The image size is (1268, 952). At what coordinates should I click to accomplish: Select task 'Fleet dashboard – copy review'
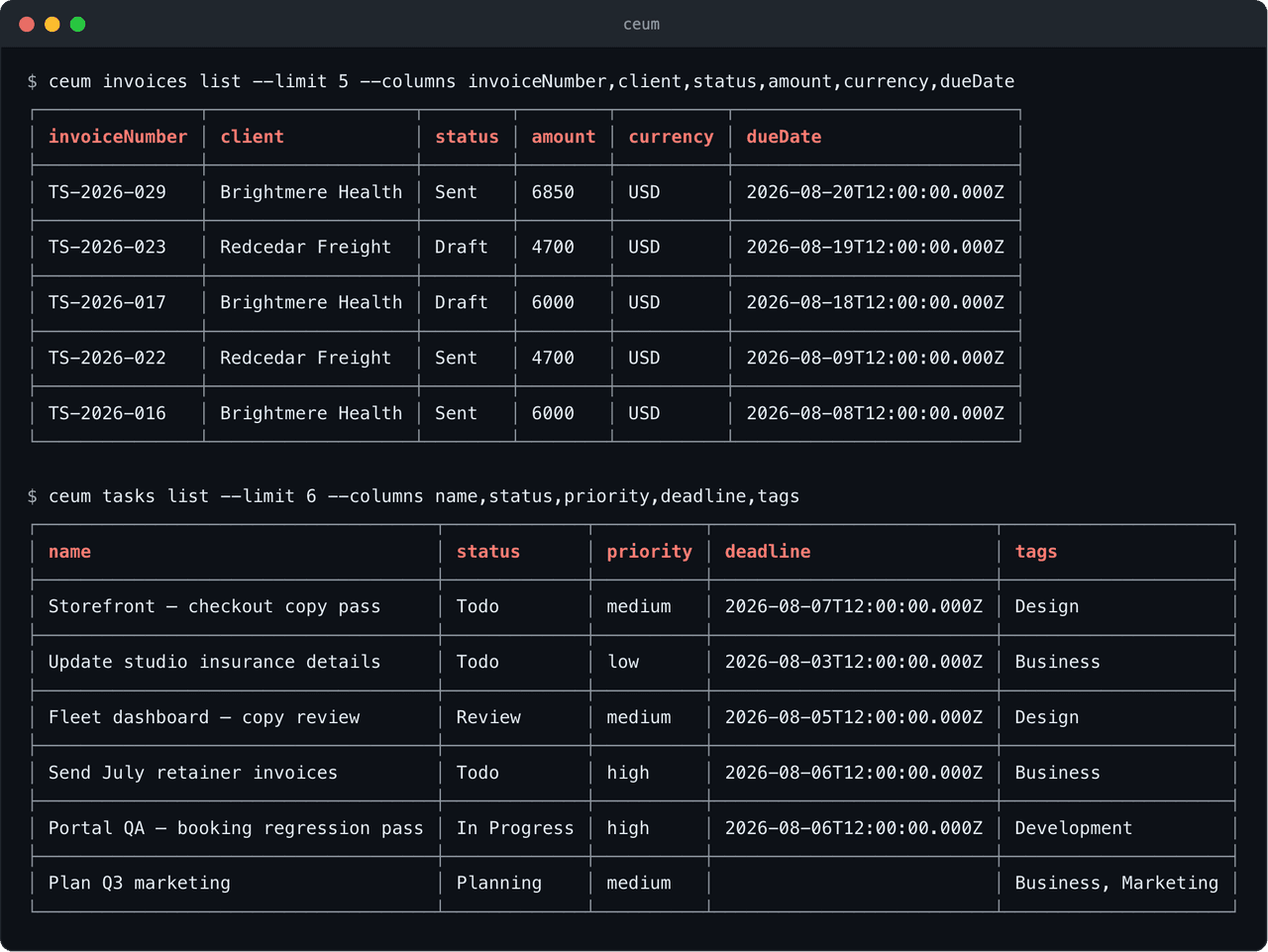click(204, 717)
